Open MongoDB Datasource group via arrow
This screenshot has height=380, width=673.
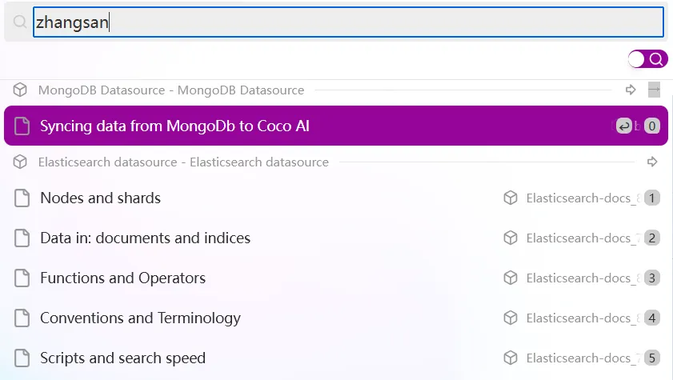pos(631,90)
